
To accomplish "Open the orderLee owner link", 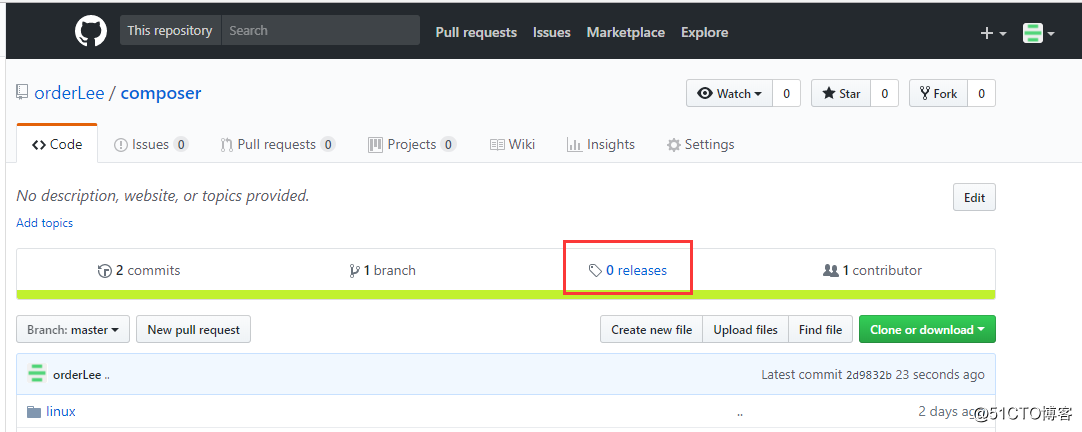I will click(69, 93).
